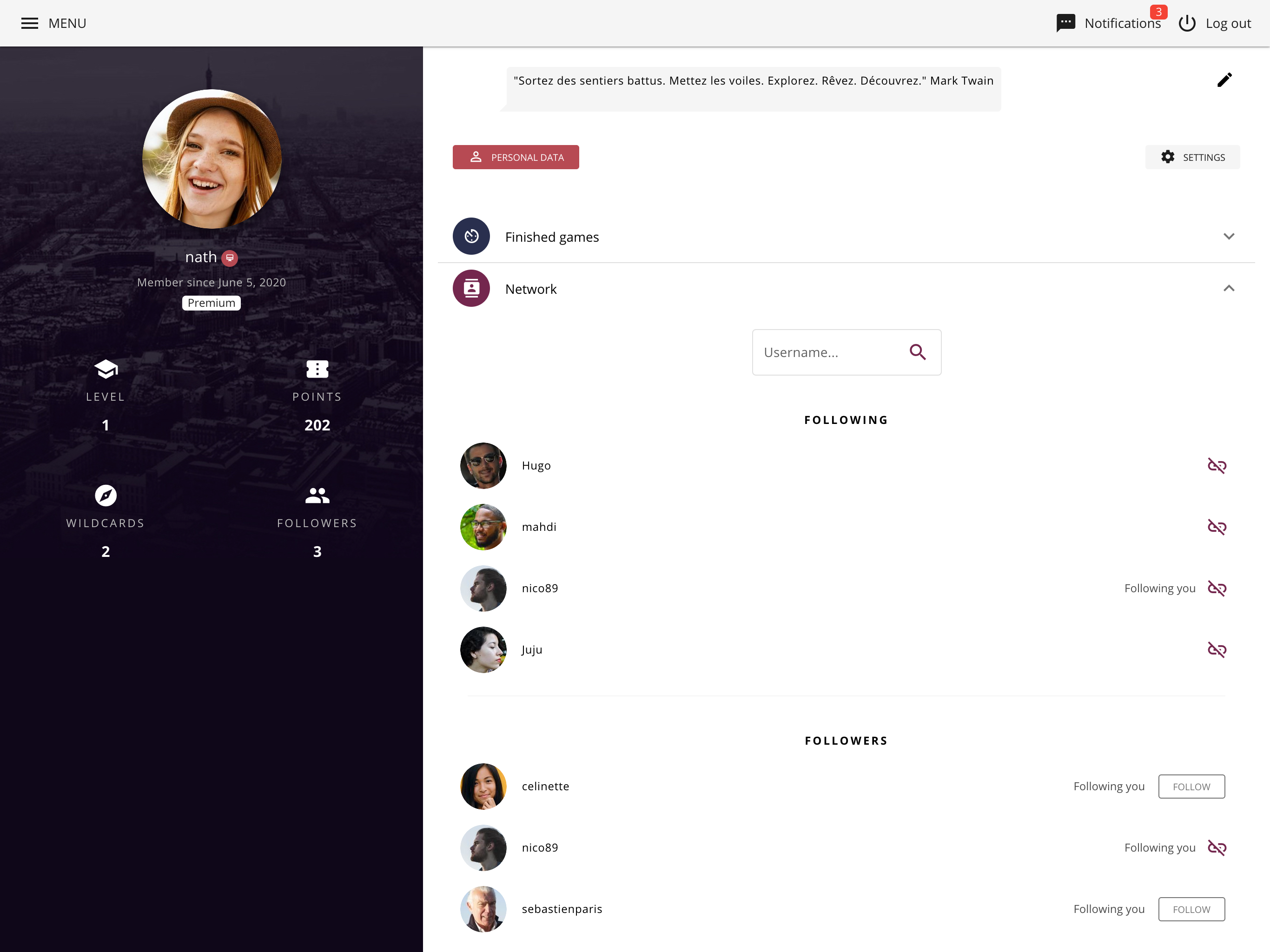Click the Finished games clock icon
The width and height of the screenshot is (1270, 952).
pyautogui.click(x=471, y=236)
